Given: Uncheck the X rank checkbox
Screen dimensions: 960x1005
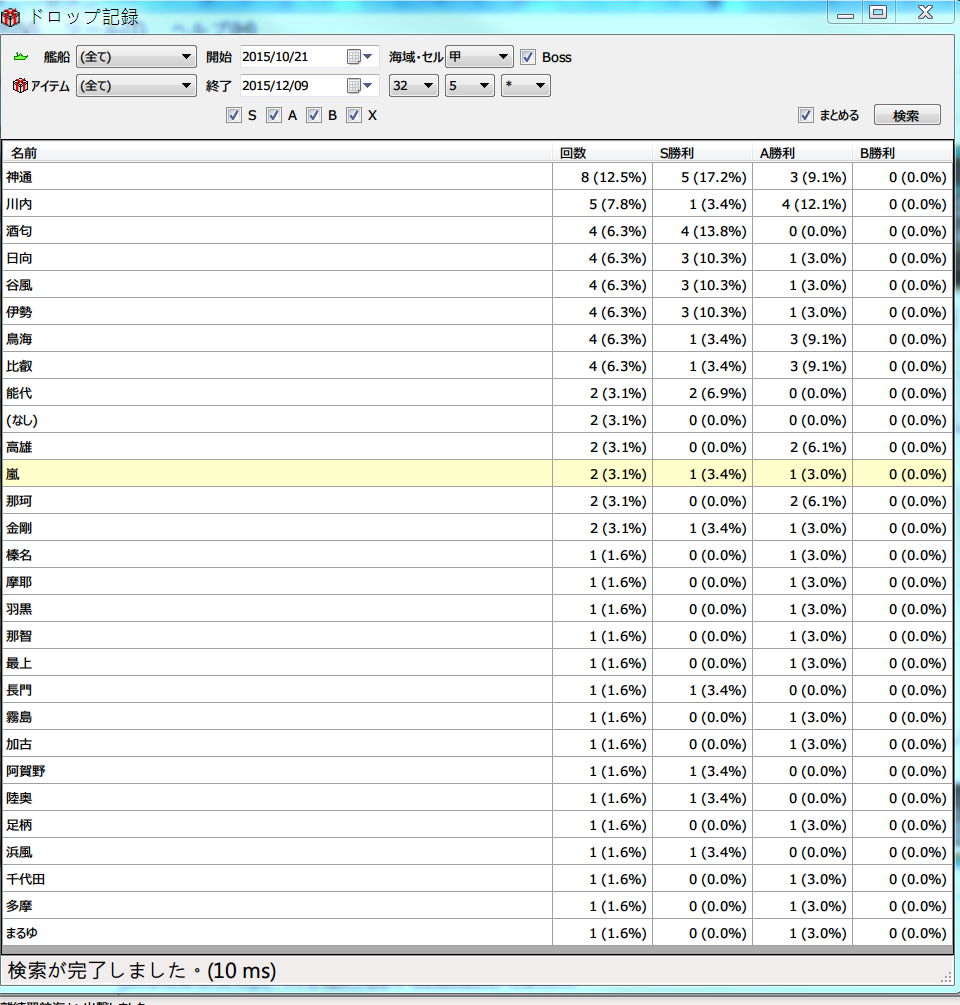Looking at the screenshot, I should coord(354,115).
